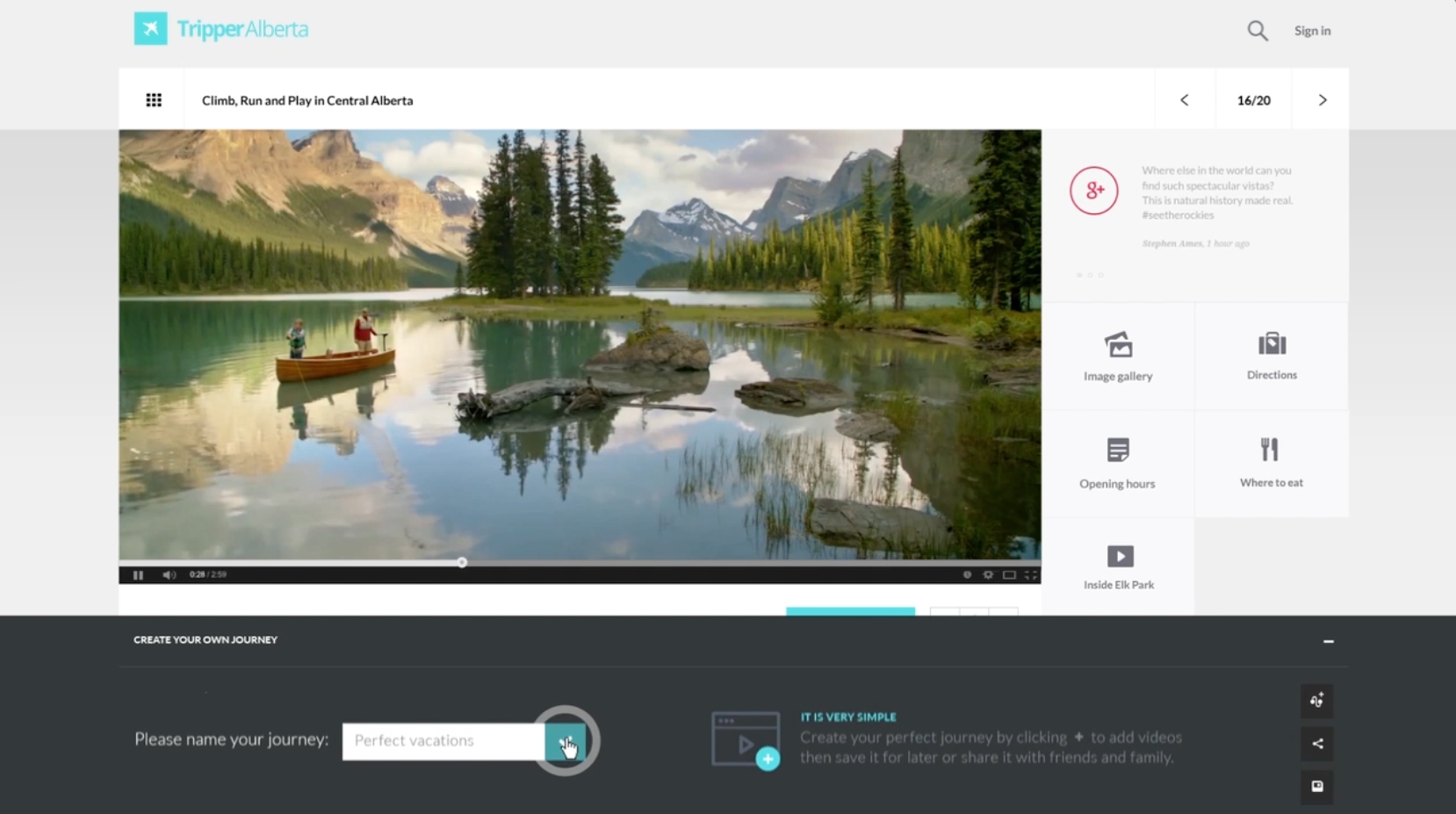Screen dimensions: 1456x814
Task: Click the save journey icon
Action: tap(1317, 787)
